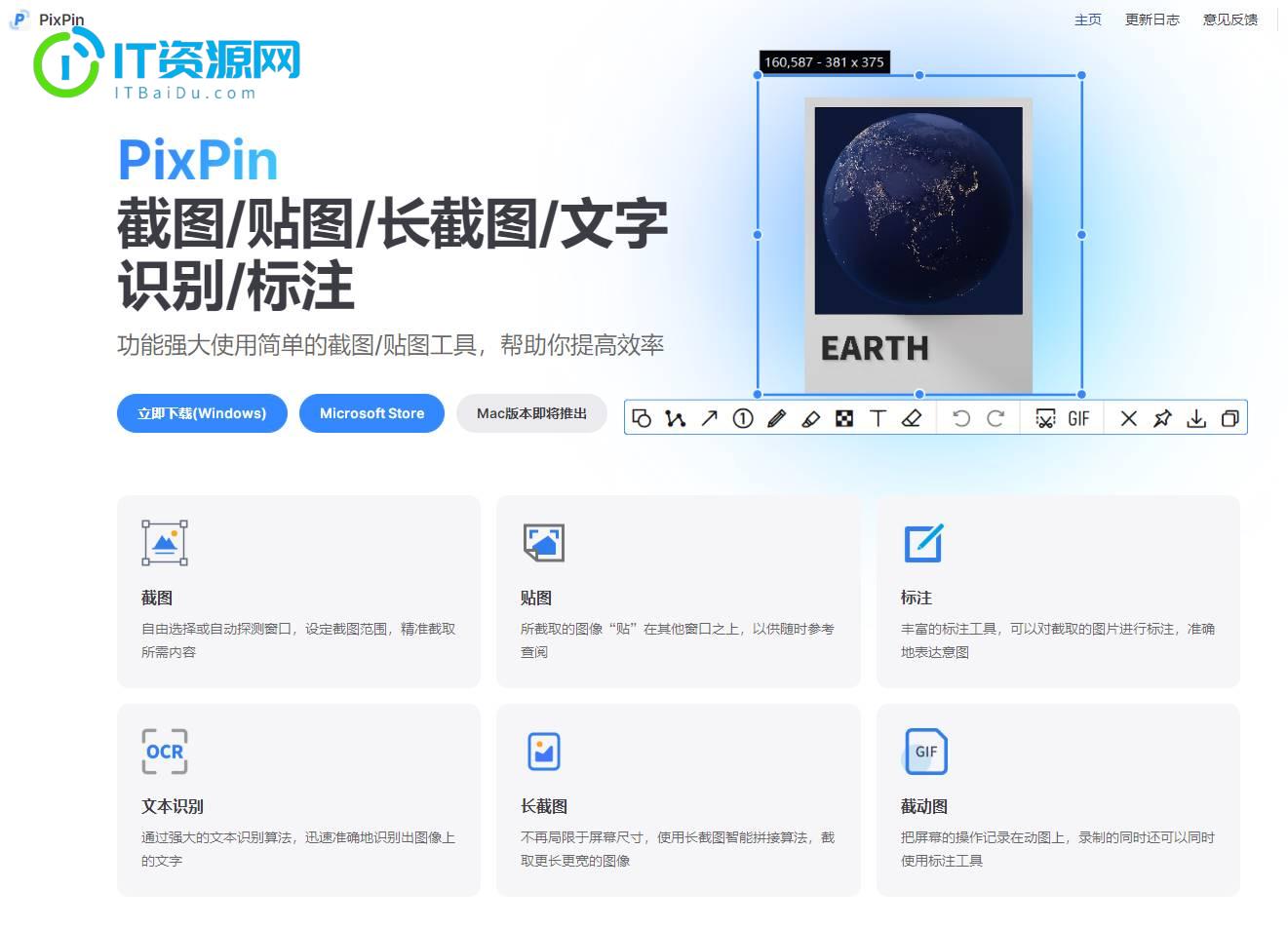Screen dimensions: 1288x928
Task: Cancel the screenshot with the X icon
Action: pos(1129,418)
